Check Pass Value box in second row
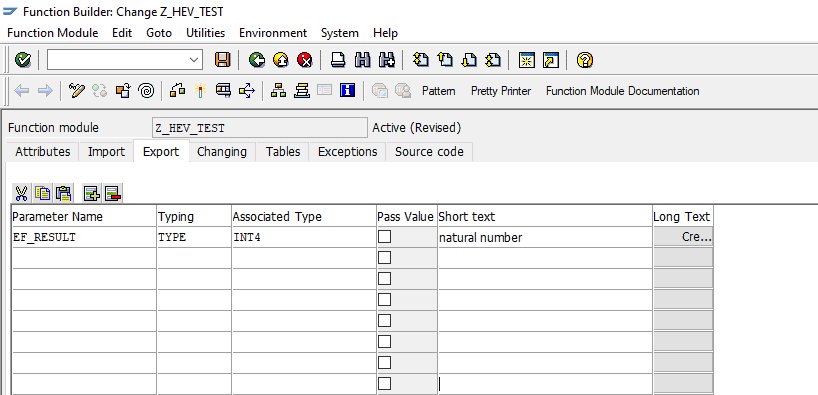The image size is (818, 395). tap(384, 258)
